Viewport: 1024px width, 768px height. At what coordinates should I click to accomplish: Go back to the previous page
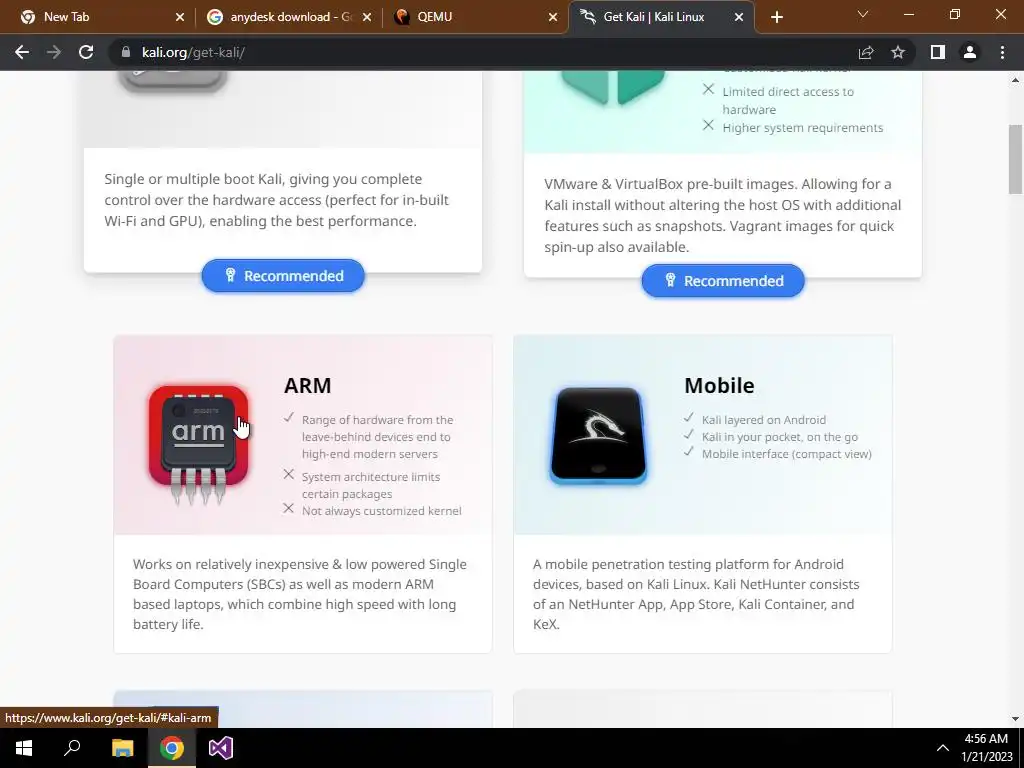click(x=22, y=52)
